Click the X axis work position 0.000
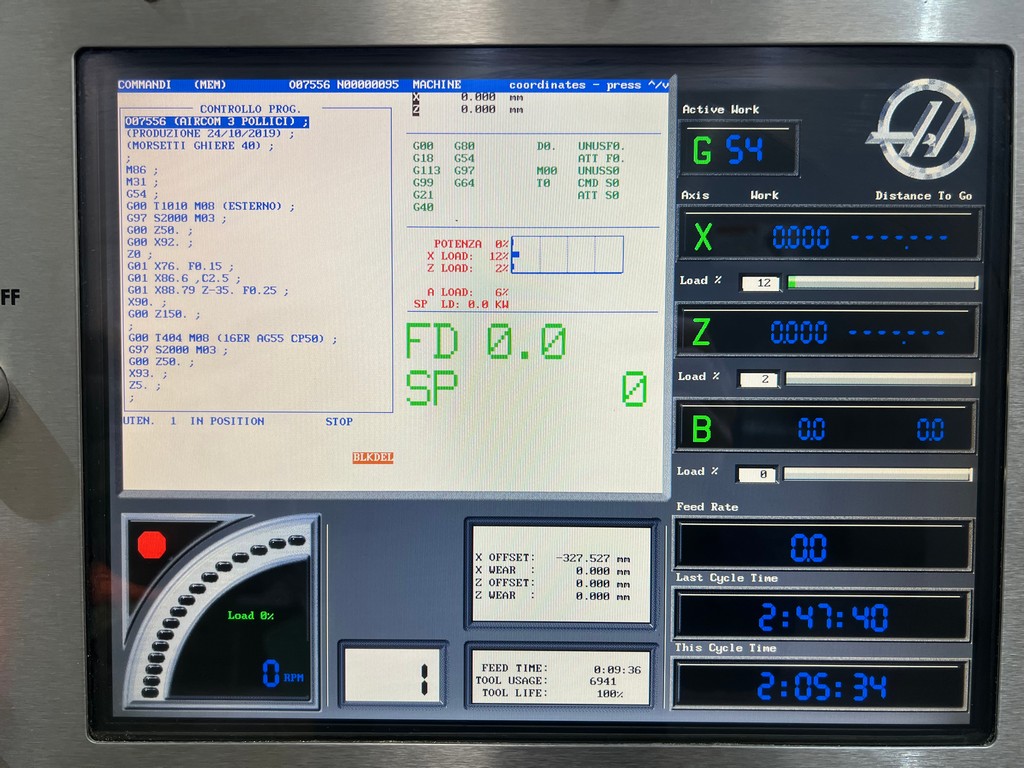This screenshot has height=768, width=1024. click(801, 237)
